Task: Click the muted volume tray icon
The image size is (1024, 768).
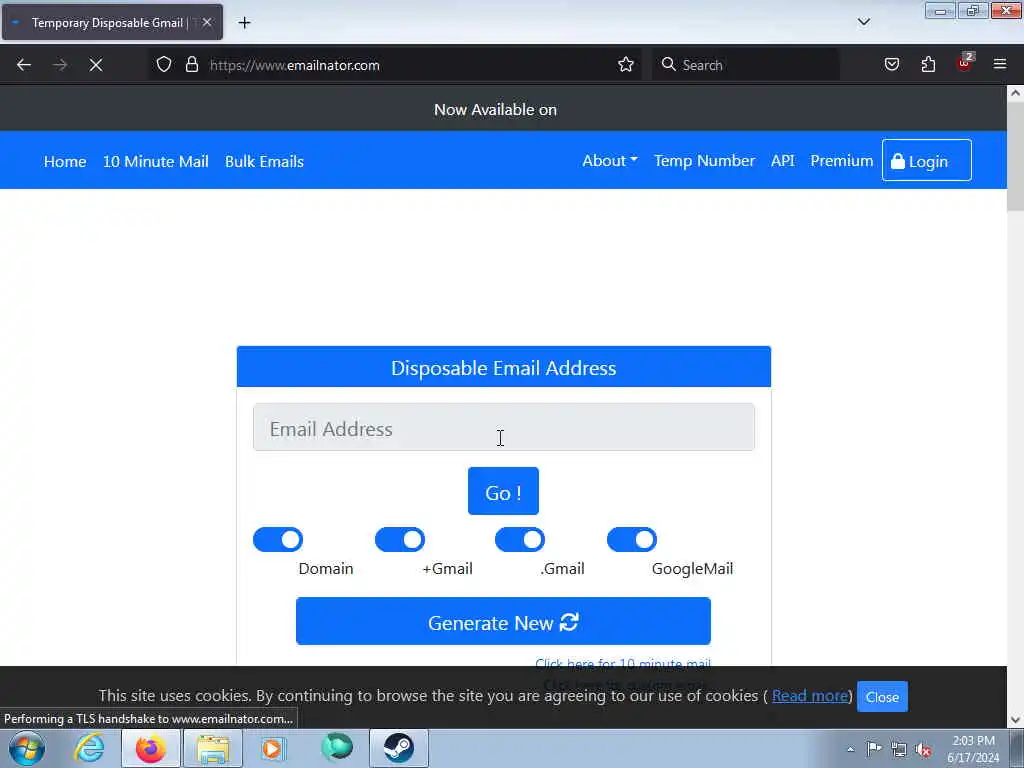Action: 923,750
